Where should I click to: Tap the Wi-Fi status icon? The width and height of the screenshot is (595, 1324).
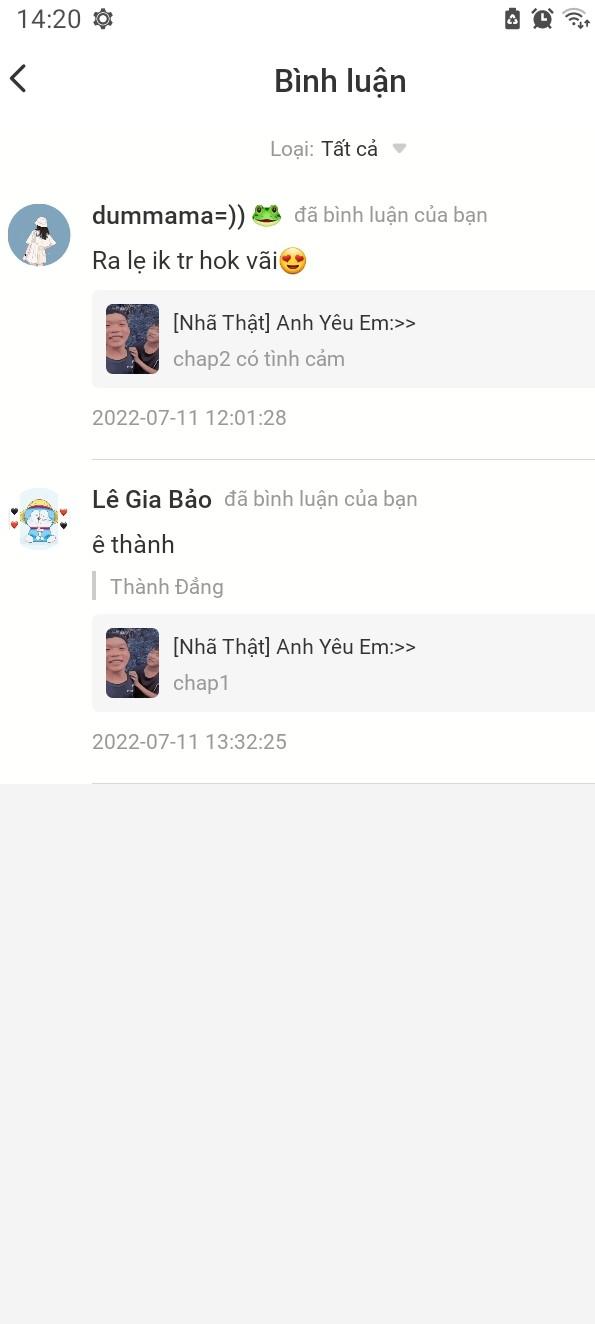[x=576, y=18]
